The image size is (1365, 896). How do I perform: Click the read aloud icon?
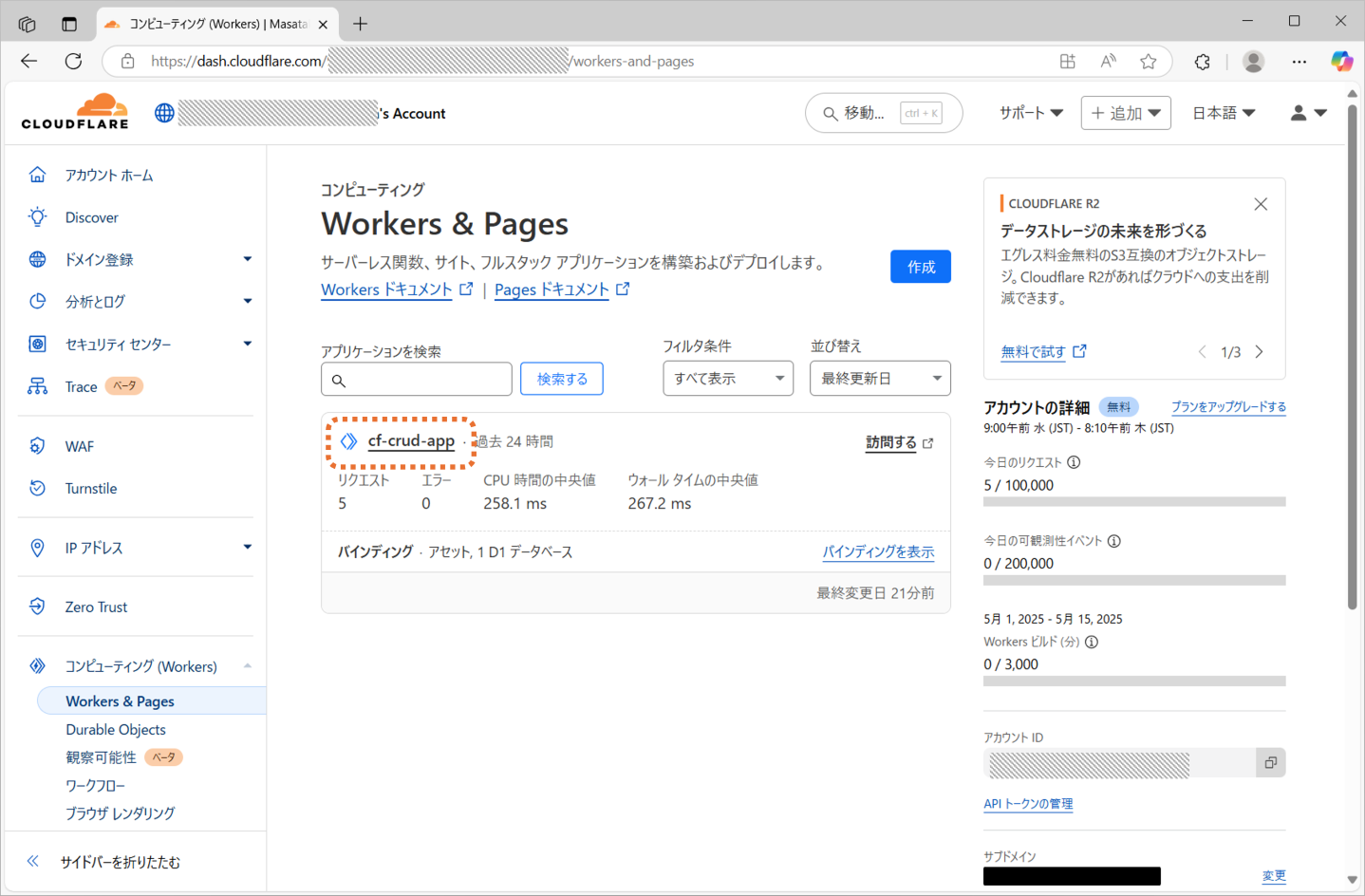(x=1108, y=61)
